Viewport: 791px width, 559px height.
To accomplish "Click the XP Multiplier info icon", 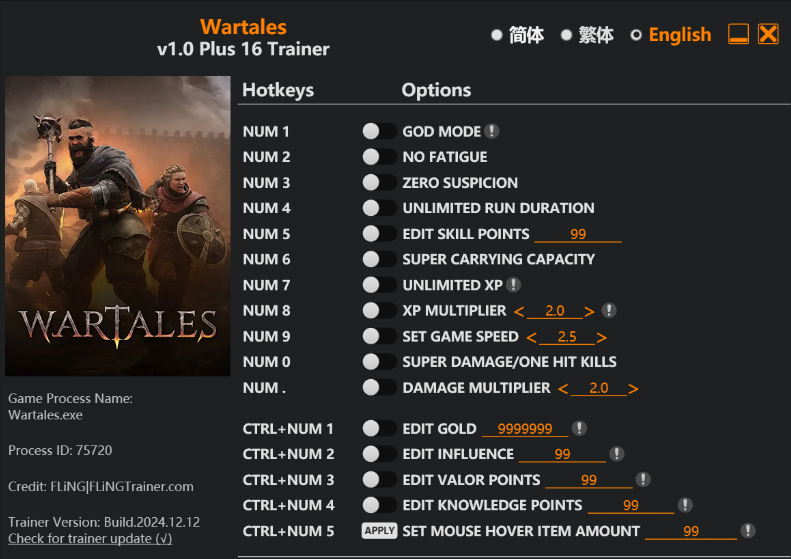I will (x=609, y=311).
